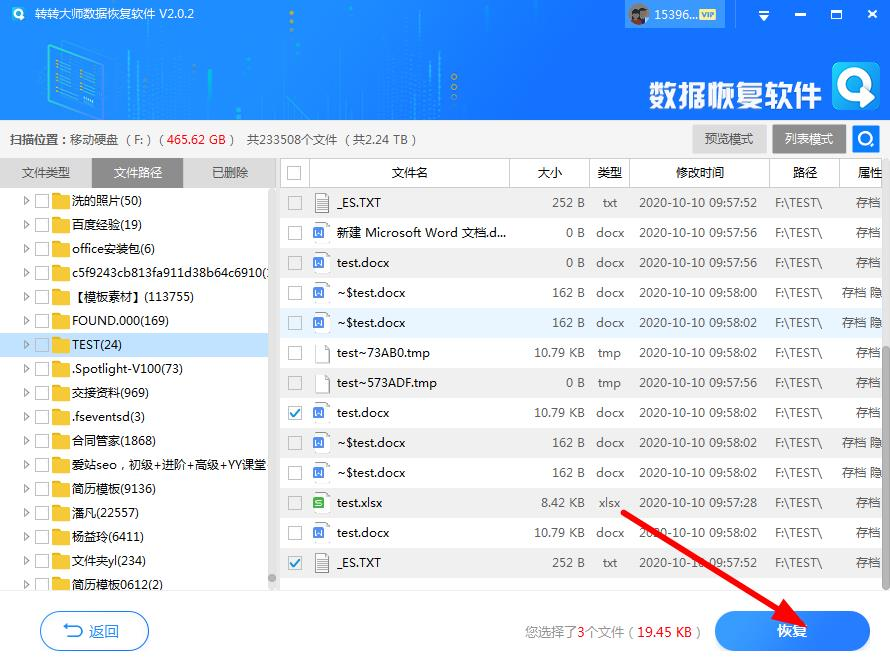Click the 返回 back button
890x671 pixels.
94,631
